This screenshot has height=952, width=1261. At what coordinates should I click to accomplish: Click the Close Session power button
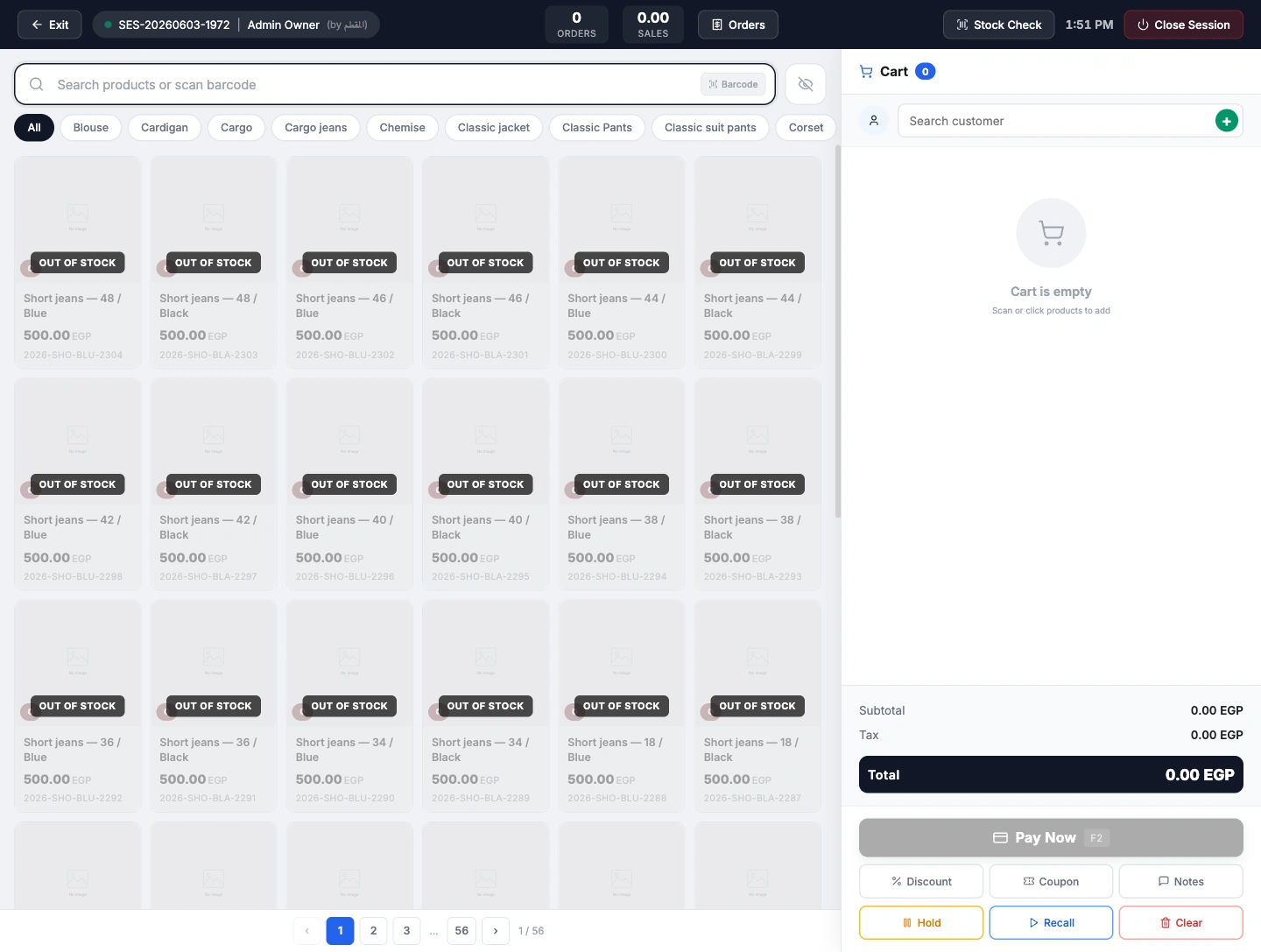point(1184,25)
